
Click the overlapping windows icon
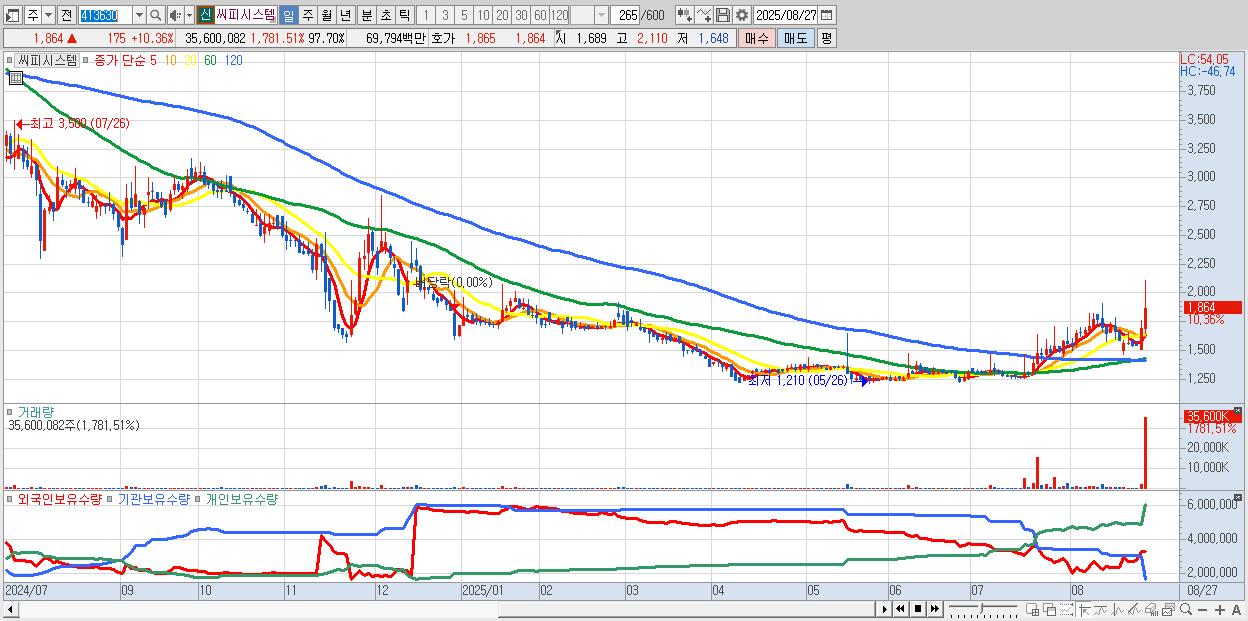(1050, 610)
